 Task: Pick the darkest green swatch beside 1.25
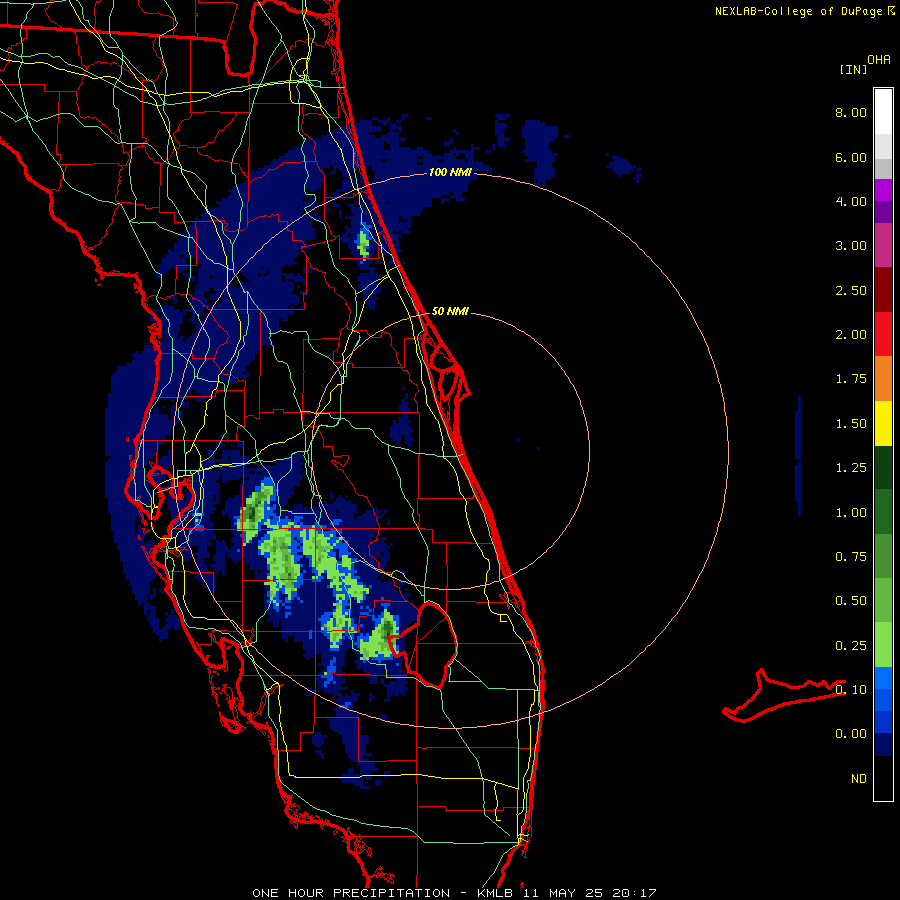tap(883, 468)
